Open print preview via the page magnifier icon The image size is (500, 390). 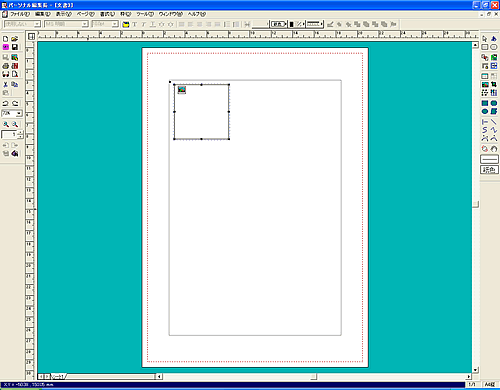15,74
